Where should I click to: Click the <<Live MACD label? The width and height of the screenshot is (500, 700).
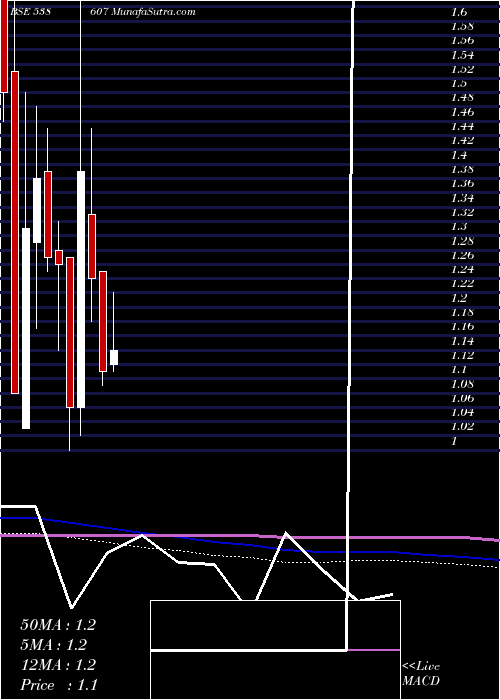[421, 673]
